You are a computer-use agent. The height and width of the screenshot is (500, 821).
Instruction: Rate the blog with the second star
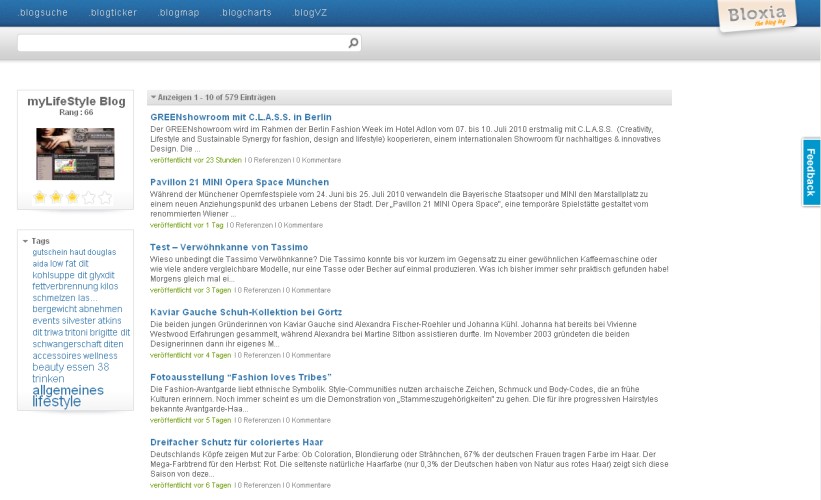coord(56,197)
